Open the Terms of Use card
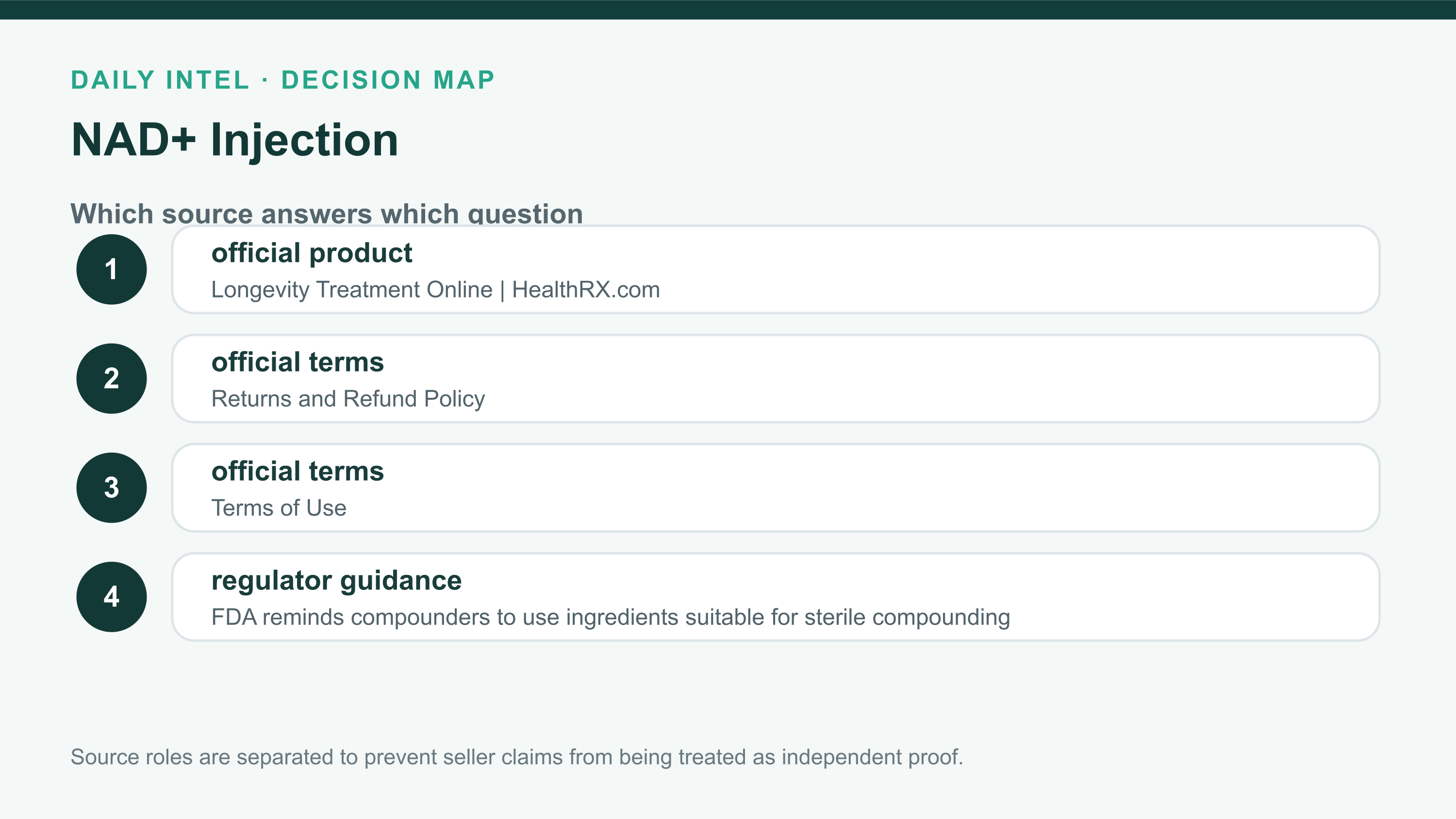The width and height of the screenshot is (1456, 819). point(776,488)
